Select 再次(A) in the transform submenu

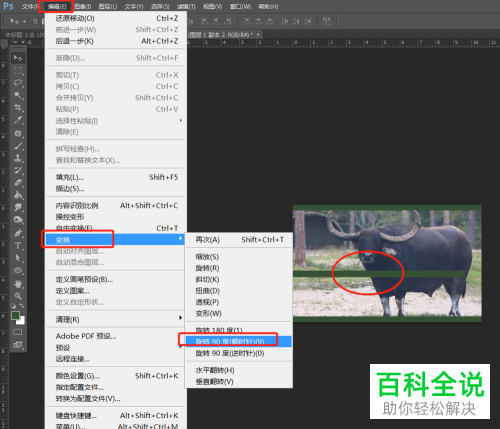(x=239, y=240)
